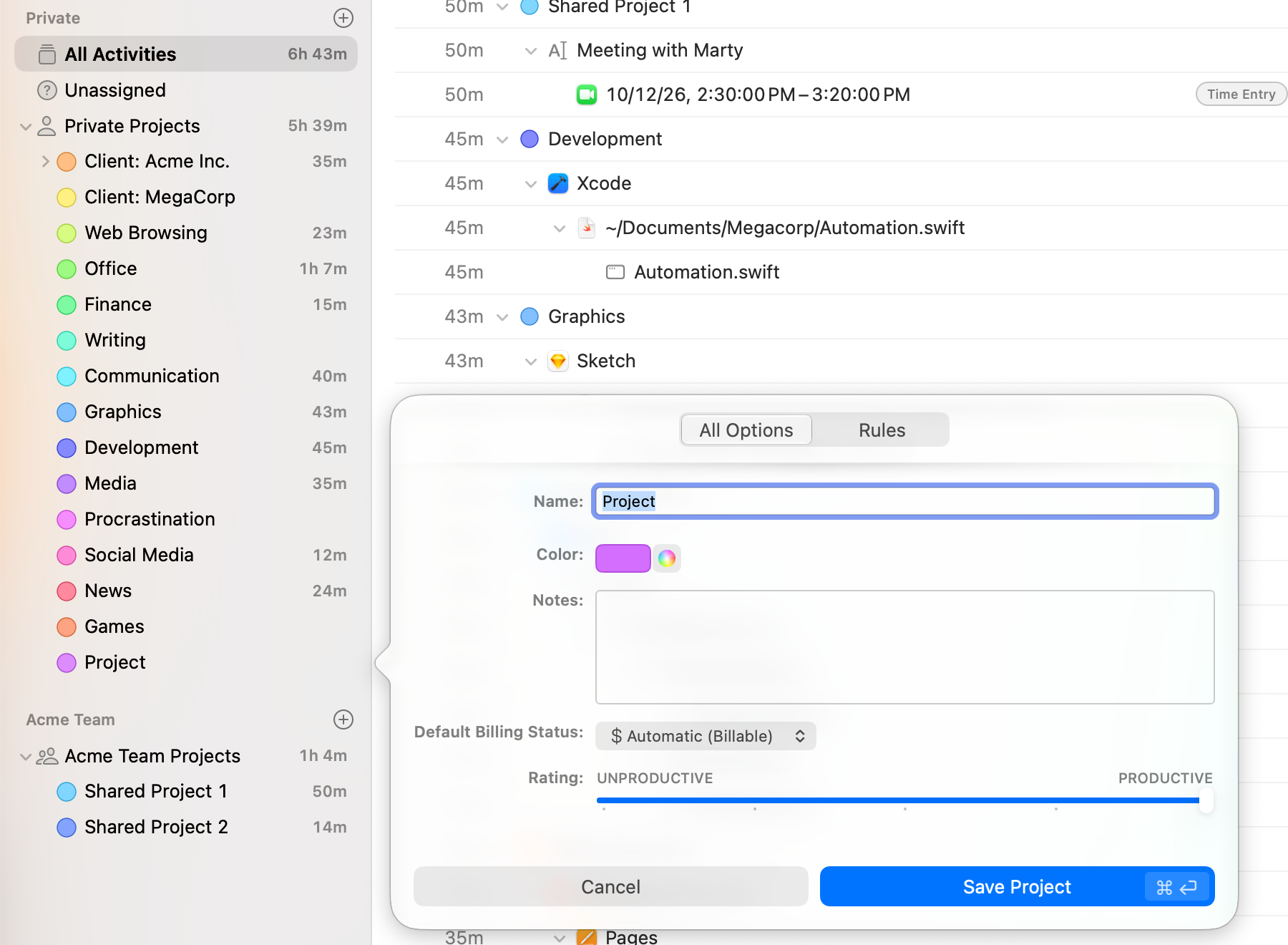Click the Cancel button
Screen dimensions: 1288x945
coord(610,886)
